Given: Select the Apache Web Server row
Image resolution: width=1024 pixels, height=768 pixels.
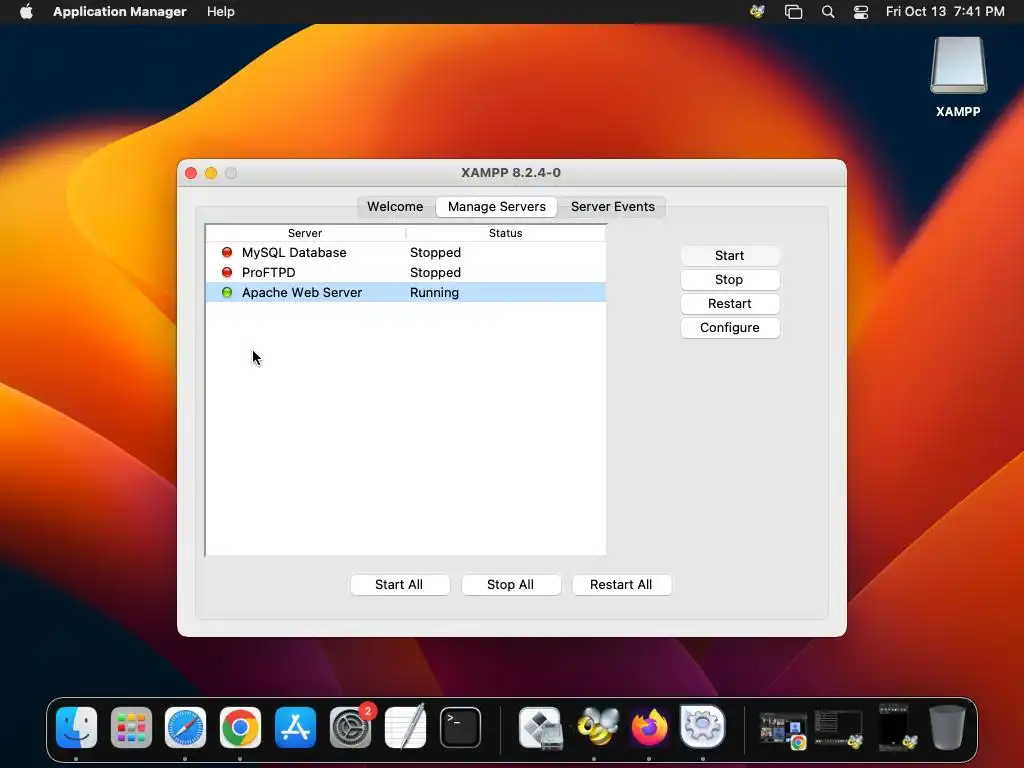Looking at the screenshot, I should pos(406,293).
